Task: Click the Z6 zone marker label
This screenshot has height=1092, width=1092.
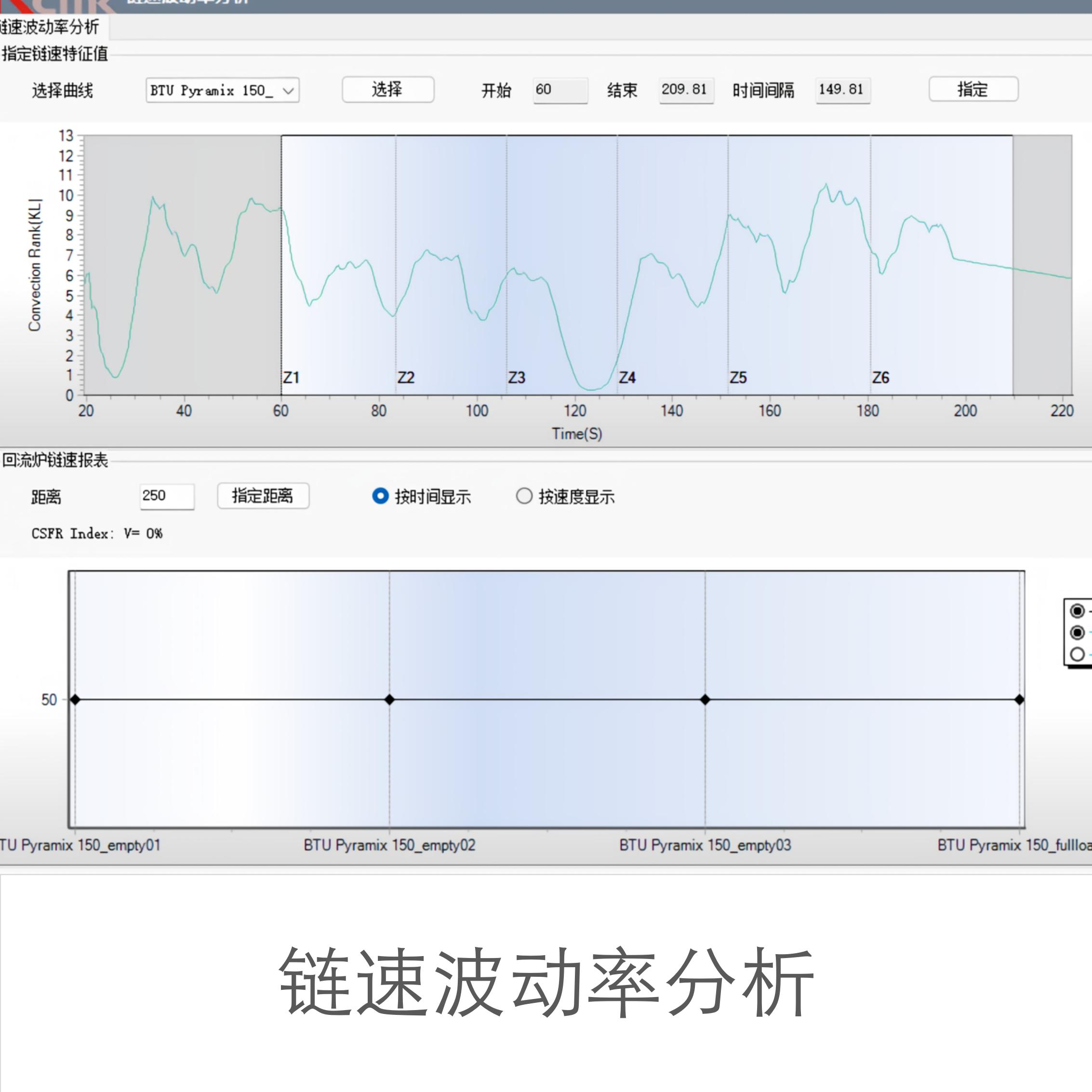Action: coord(880,377)
